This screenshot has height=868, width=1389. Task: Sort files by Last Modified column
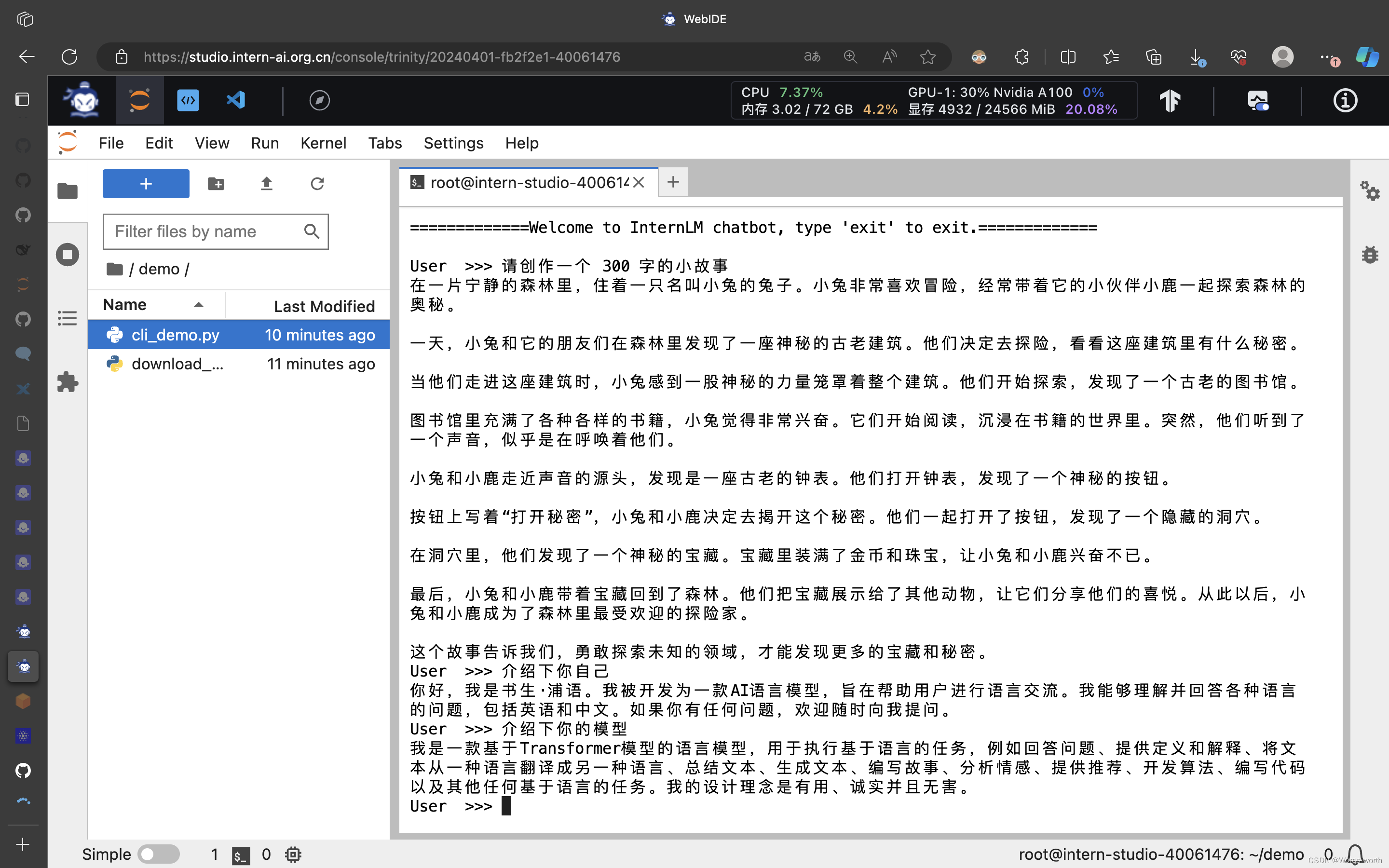point(324,306)
